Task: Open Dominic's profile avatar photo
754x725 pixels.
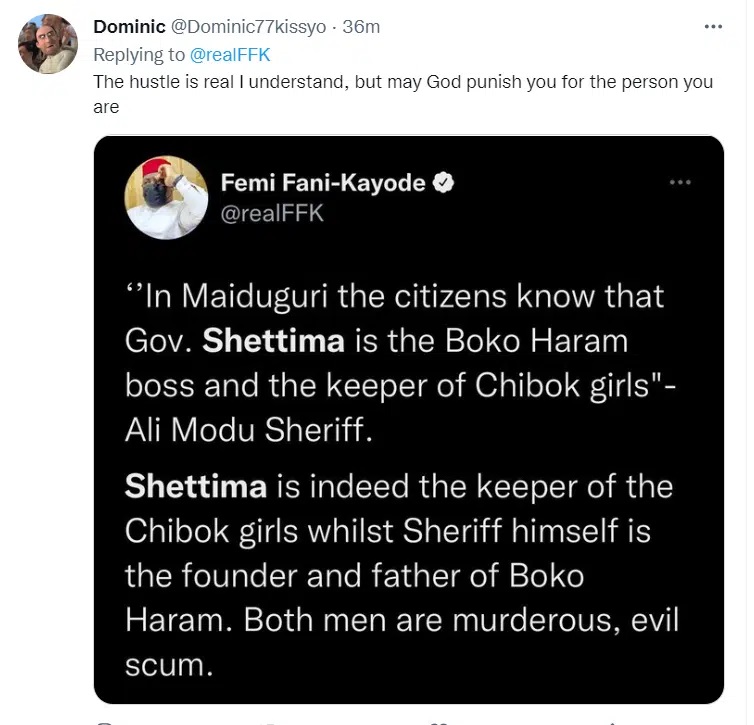Action: (48, 44)
